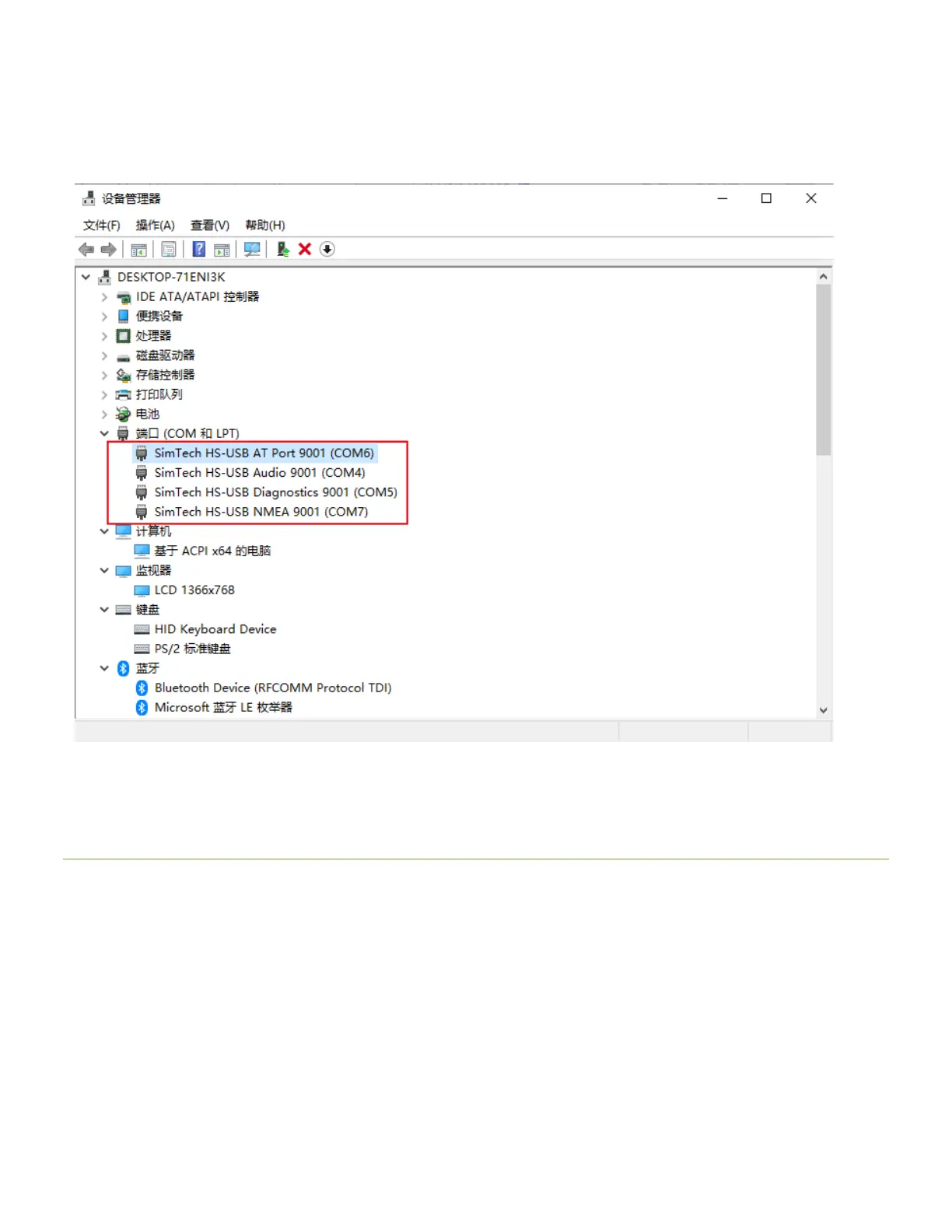Click the DESKTOP-71ENI3K computer icon
This screenshot has width=952, height=1232.
pyautogui.click(x=104, y=278)
